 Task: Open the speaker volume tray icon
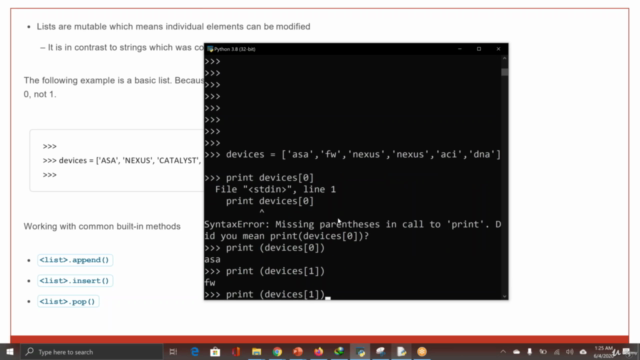(569, 351)
